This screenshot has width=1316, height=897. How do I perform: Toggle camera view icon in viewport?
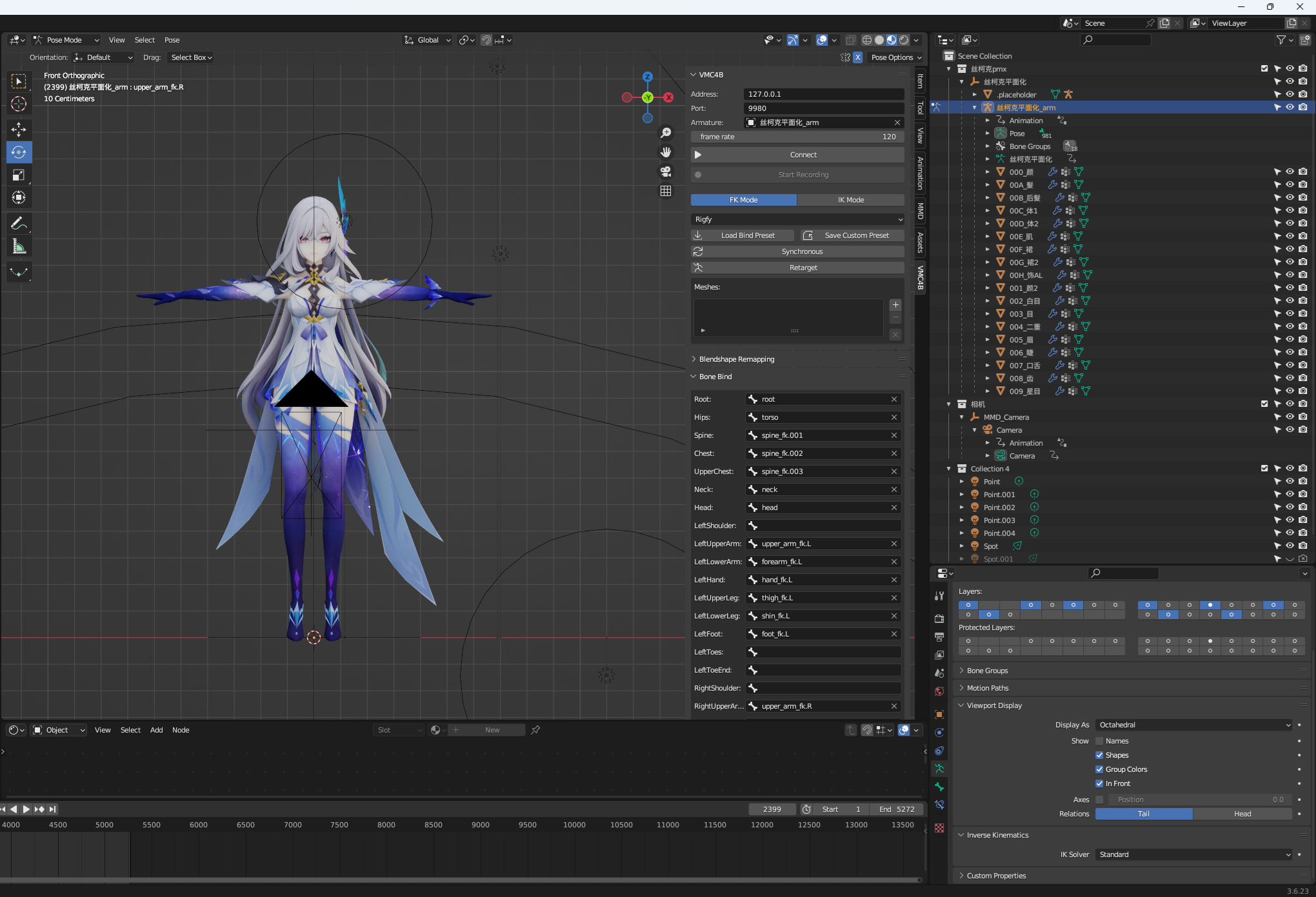point(666,172)
